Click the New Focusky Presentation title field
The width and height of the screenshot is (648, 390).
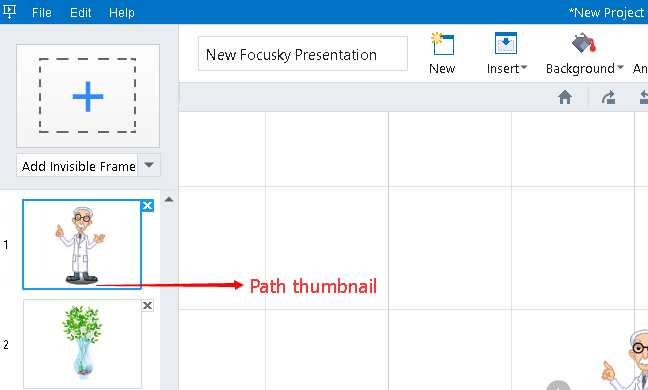(303, 54)
